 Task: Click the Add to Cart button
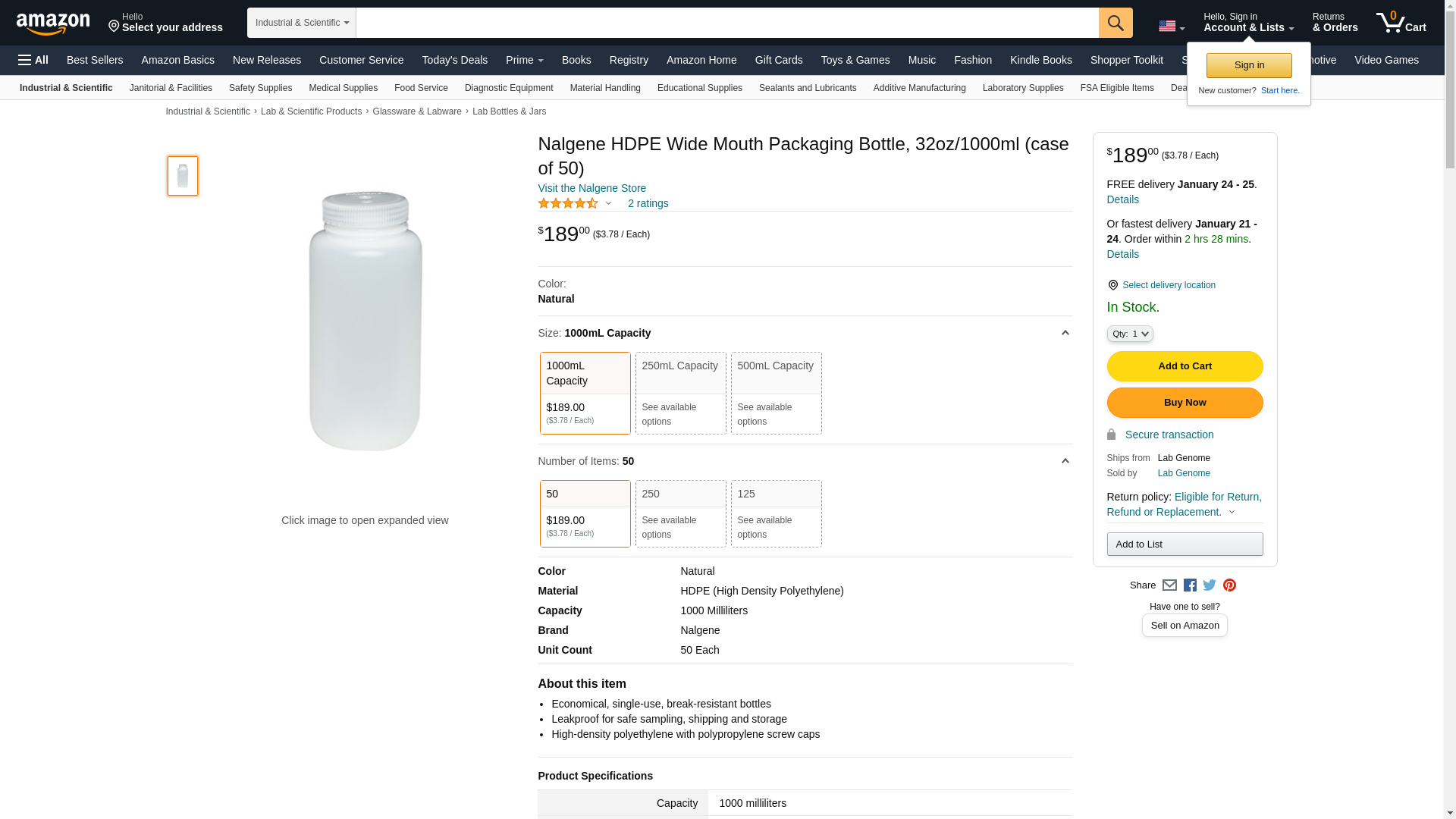(1185, 366)
